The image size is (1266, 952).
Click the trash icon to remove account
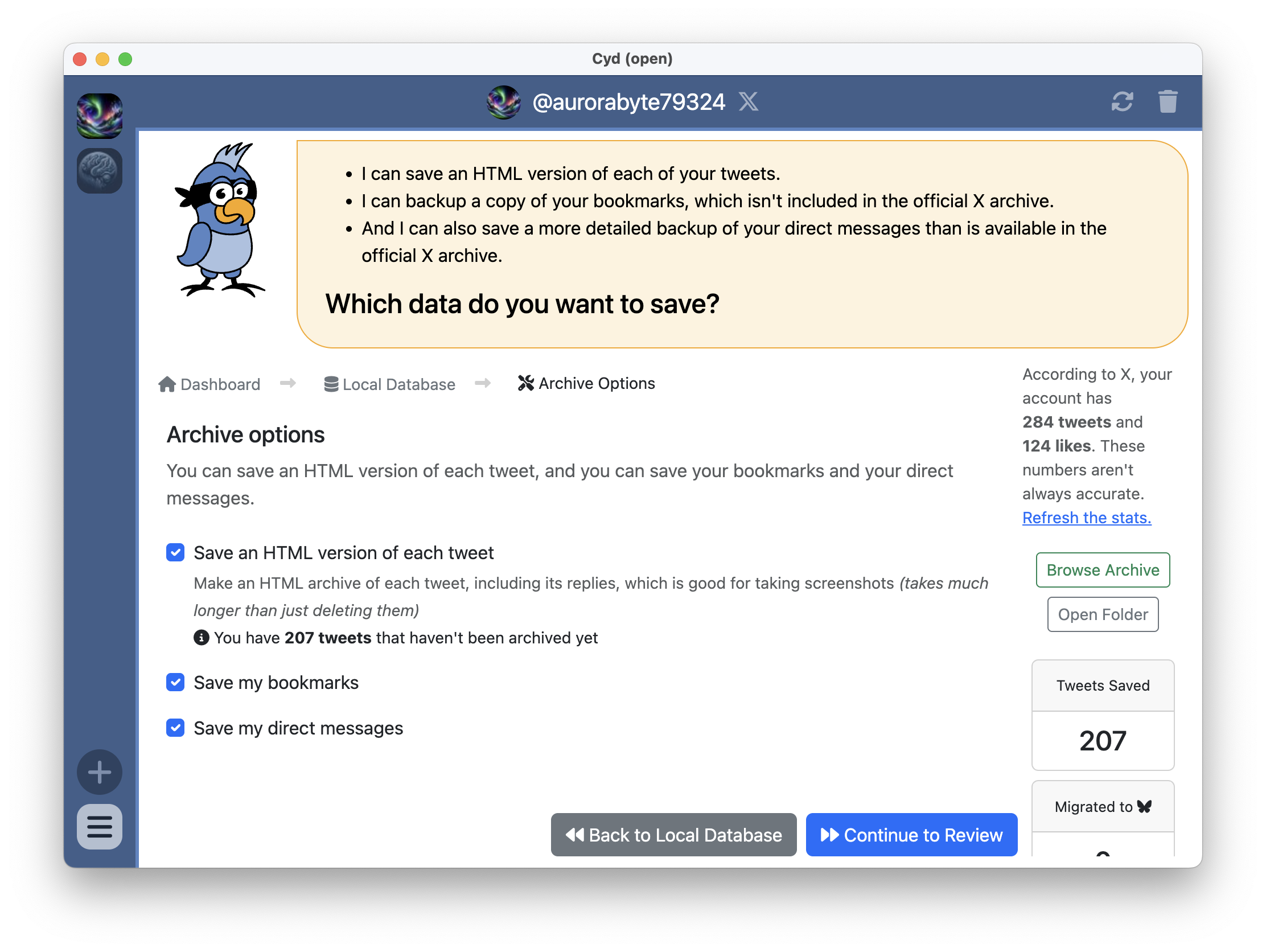tap(1167, 102)
